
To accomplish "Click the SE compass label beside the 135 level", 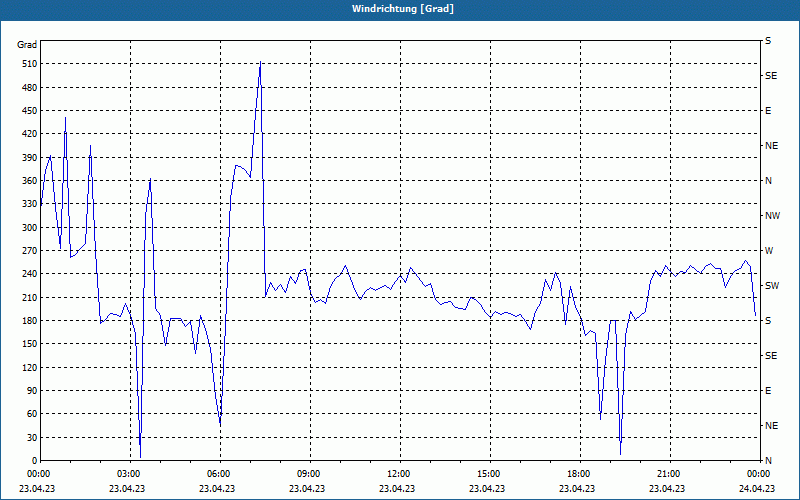I will click(x=771, y=356).
